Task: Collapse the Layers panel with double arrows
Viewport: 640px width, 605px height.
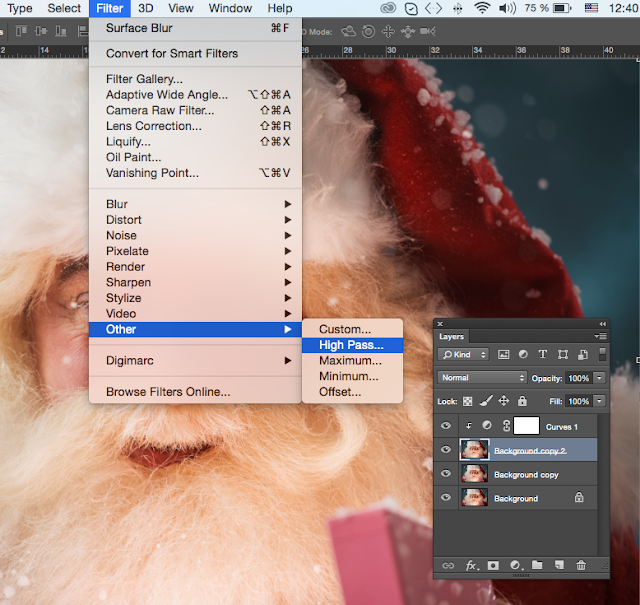Action: 602,324
